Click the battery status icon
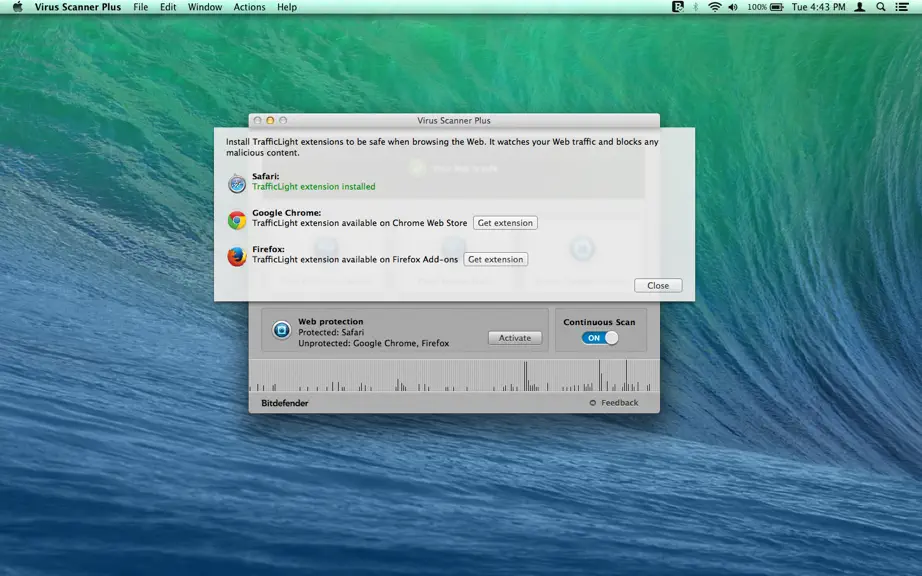The height and width of the screenshot is (576, 922). 777,7
